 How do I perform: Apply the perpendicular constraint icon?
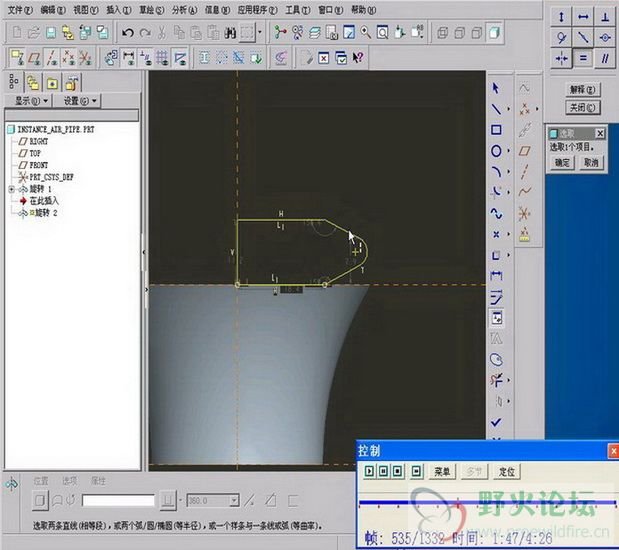[607, 17]
